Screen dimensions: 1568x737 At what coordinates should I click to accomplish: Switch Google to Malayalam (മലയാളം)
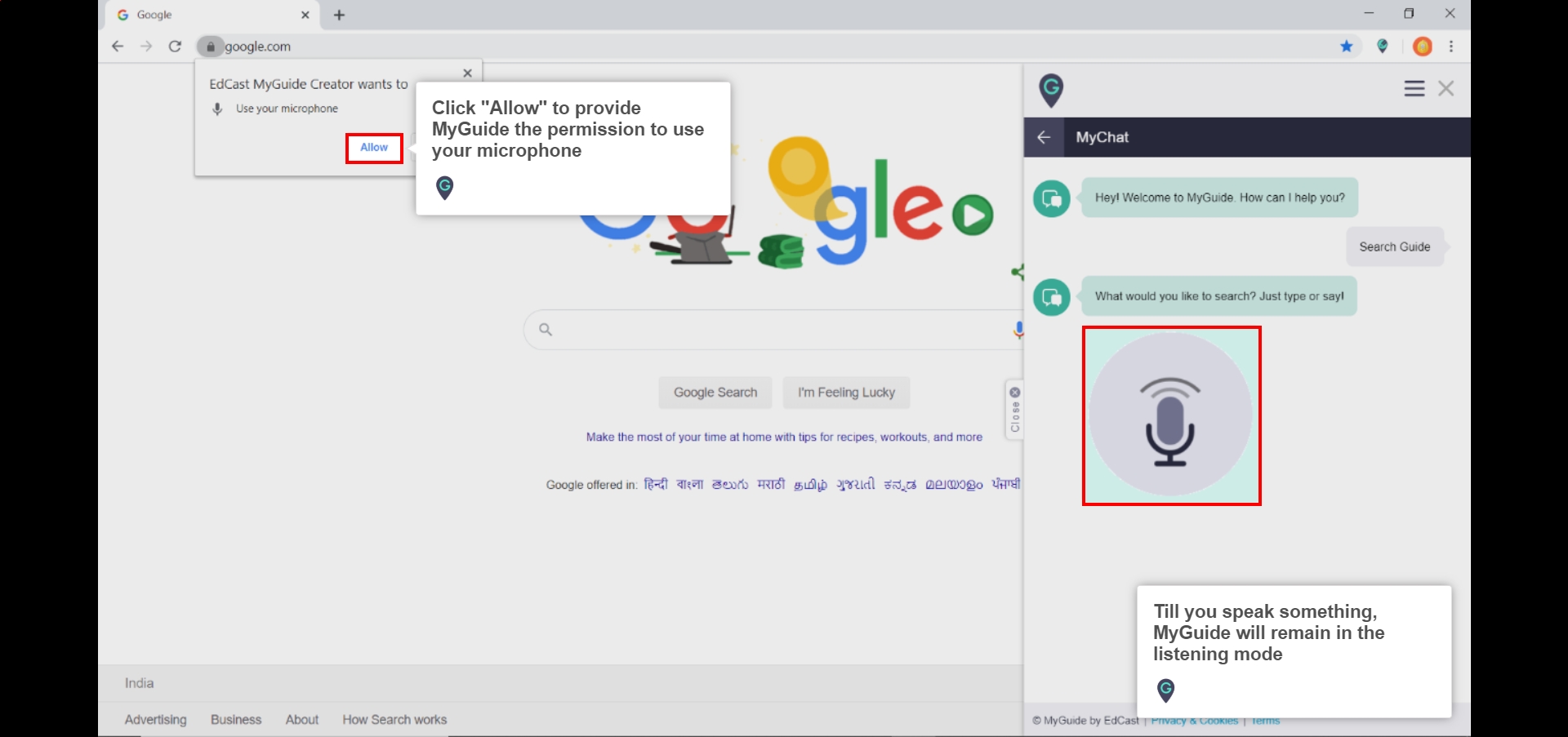click(x=954, y=485)
